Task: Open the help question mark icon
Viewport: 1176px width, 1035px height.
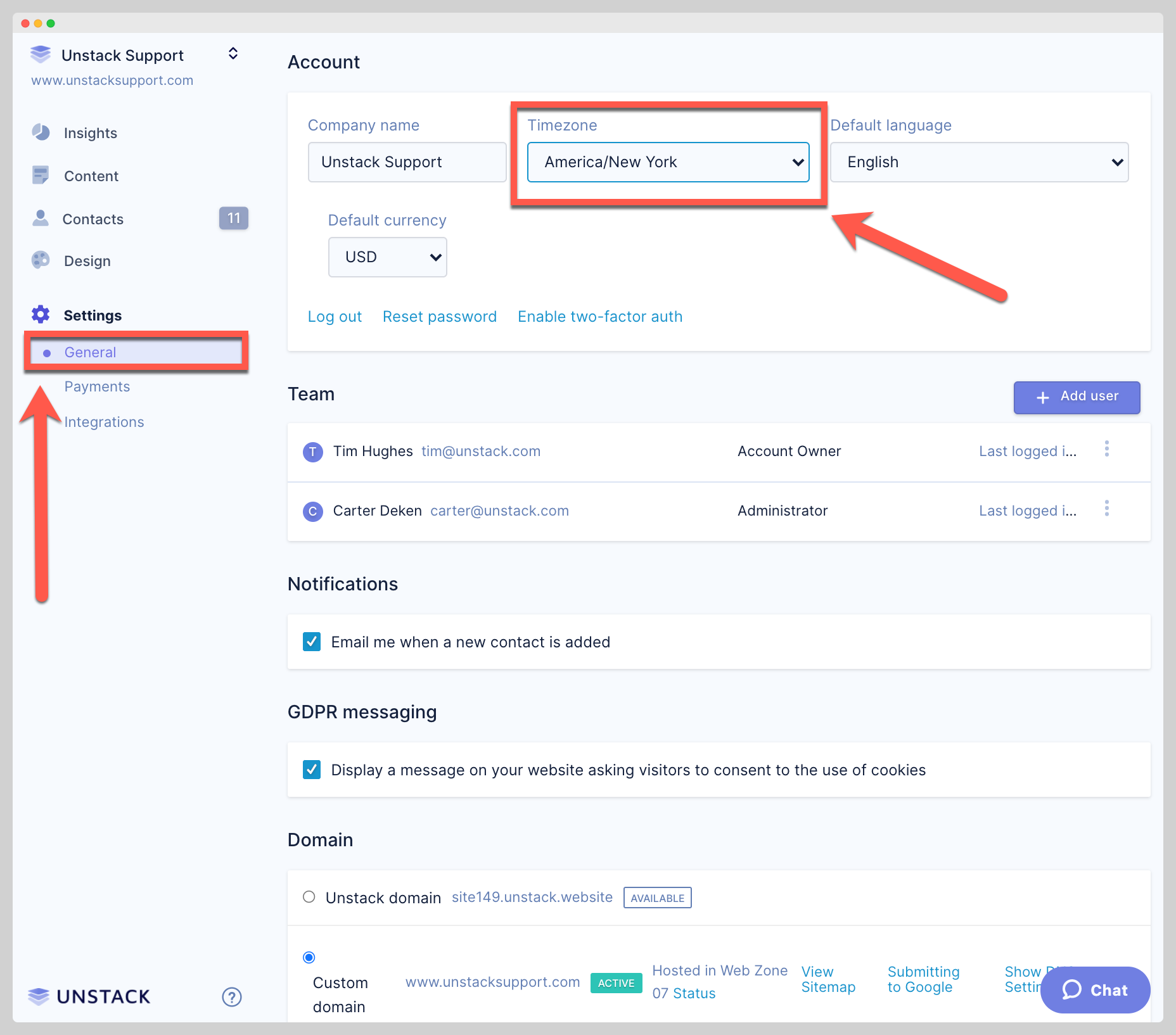Action: [232, 997]
